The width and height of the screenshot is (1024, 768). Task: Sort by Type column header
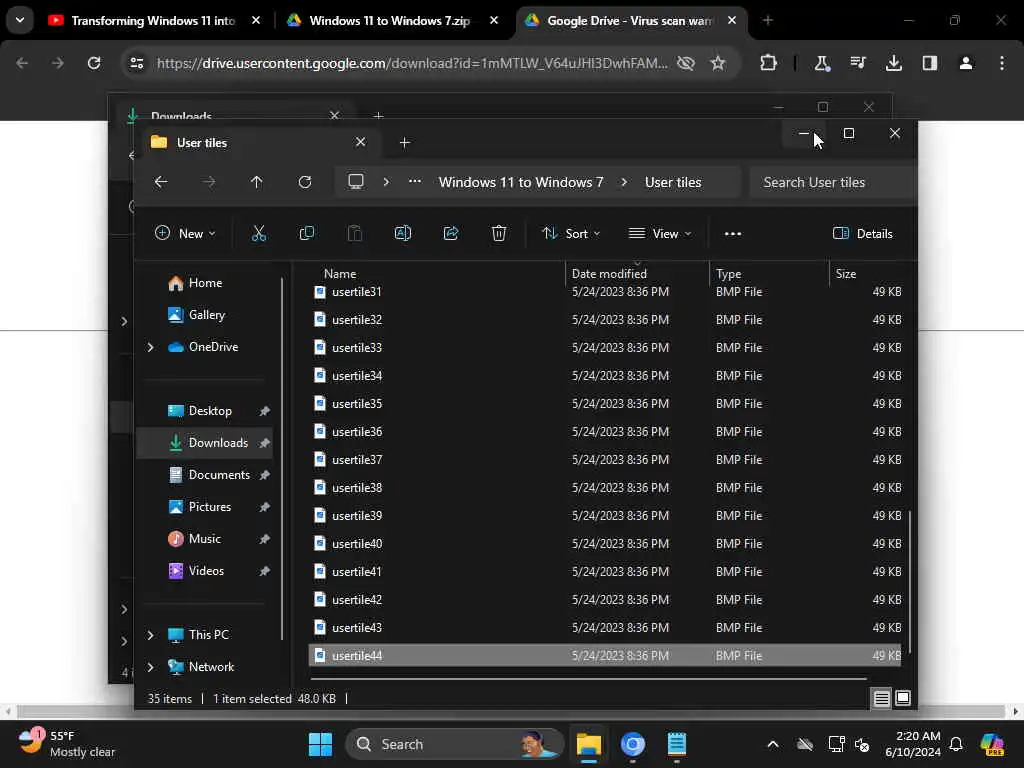click(769, 273)
